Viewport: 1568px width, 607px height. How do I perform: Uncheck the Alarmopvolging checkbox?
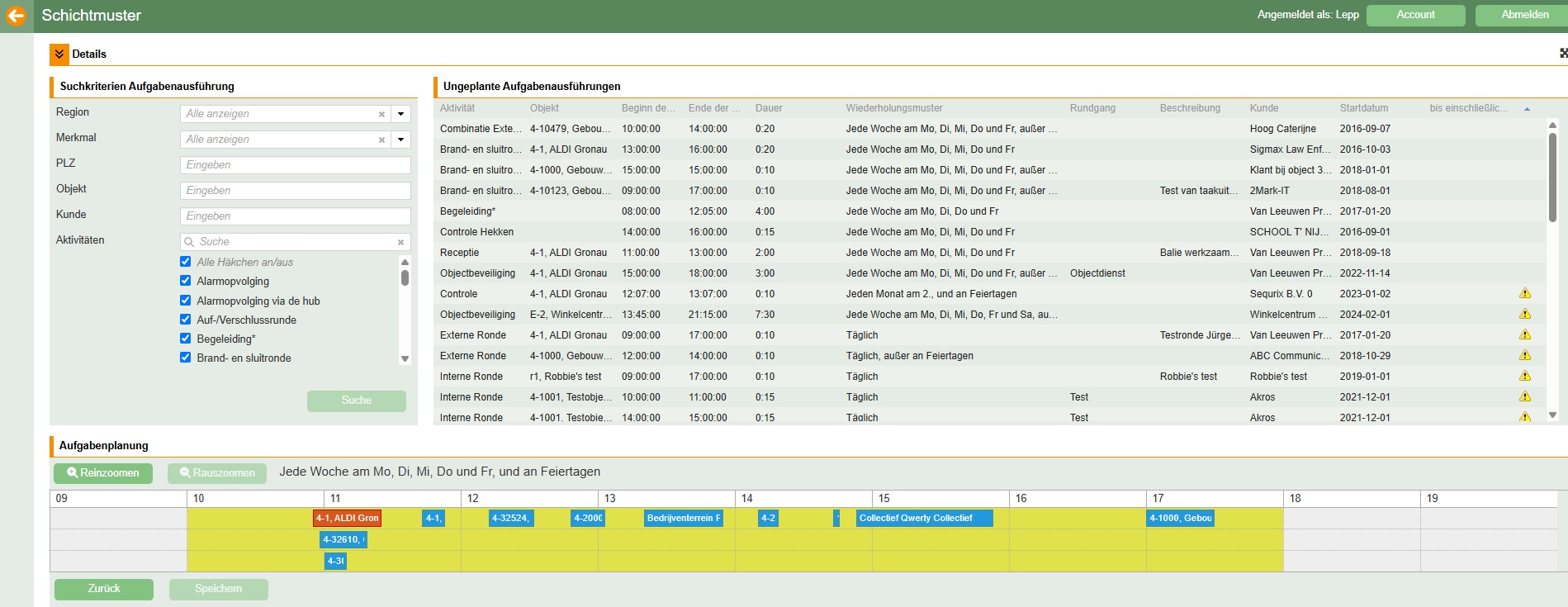pos(186,281)
